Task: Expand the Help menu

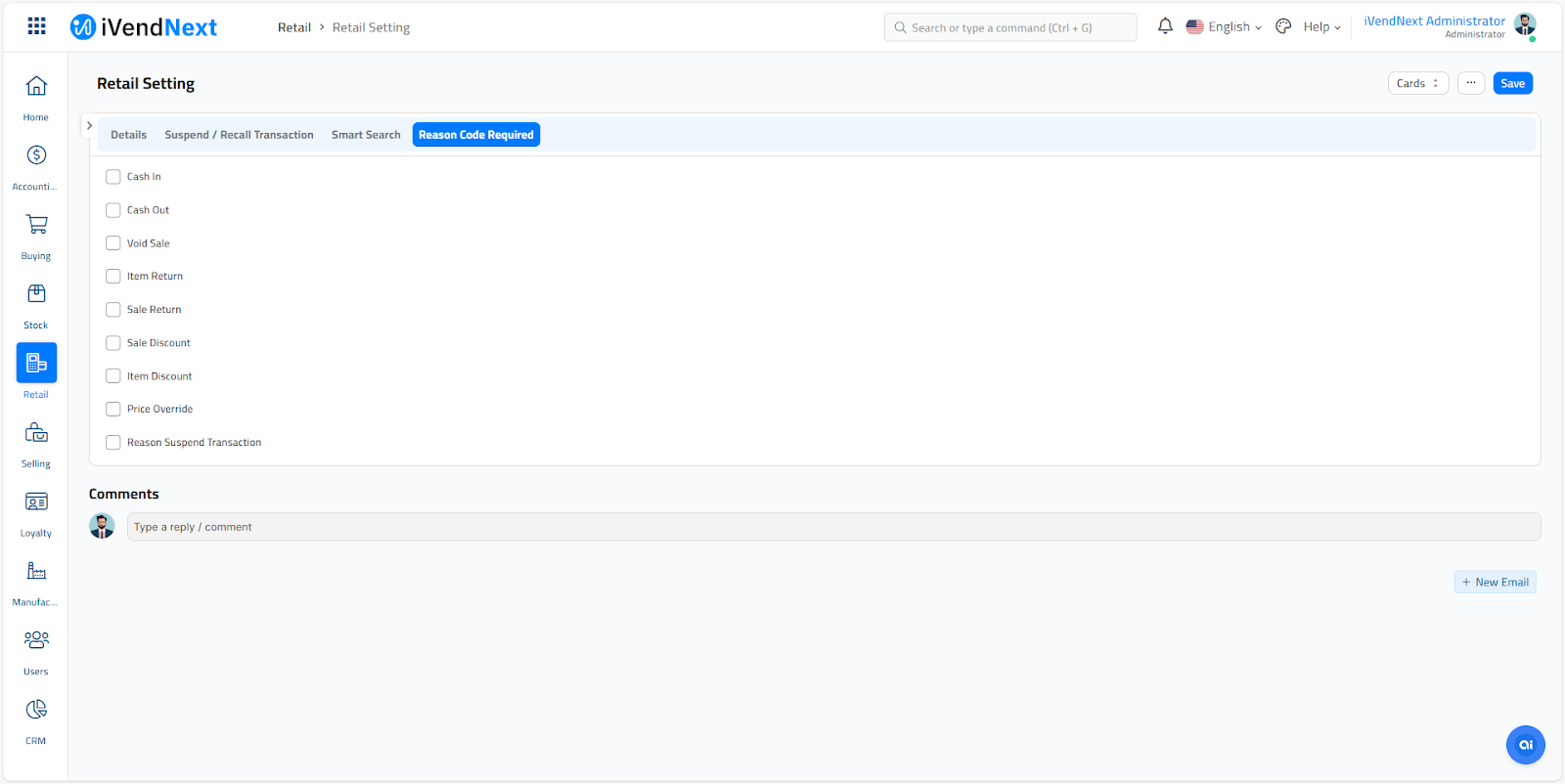Action: 1321,27
